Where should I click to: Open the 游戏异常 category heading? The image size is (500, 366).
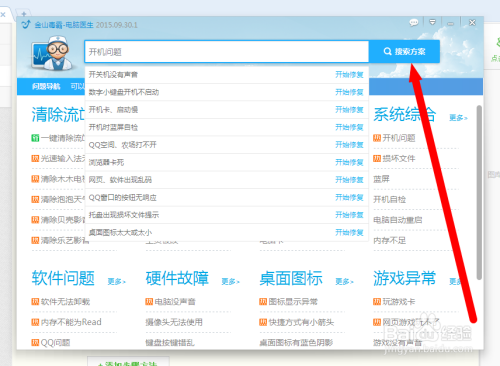(x=405, y=278)
